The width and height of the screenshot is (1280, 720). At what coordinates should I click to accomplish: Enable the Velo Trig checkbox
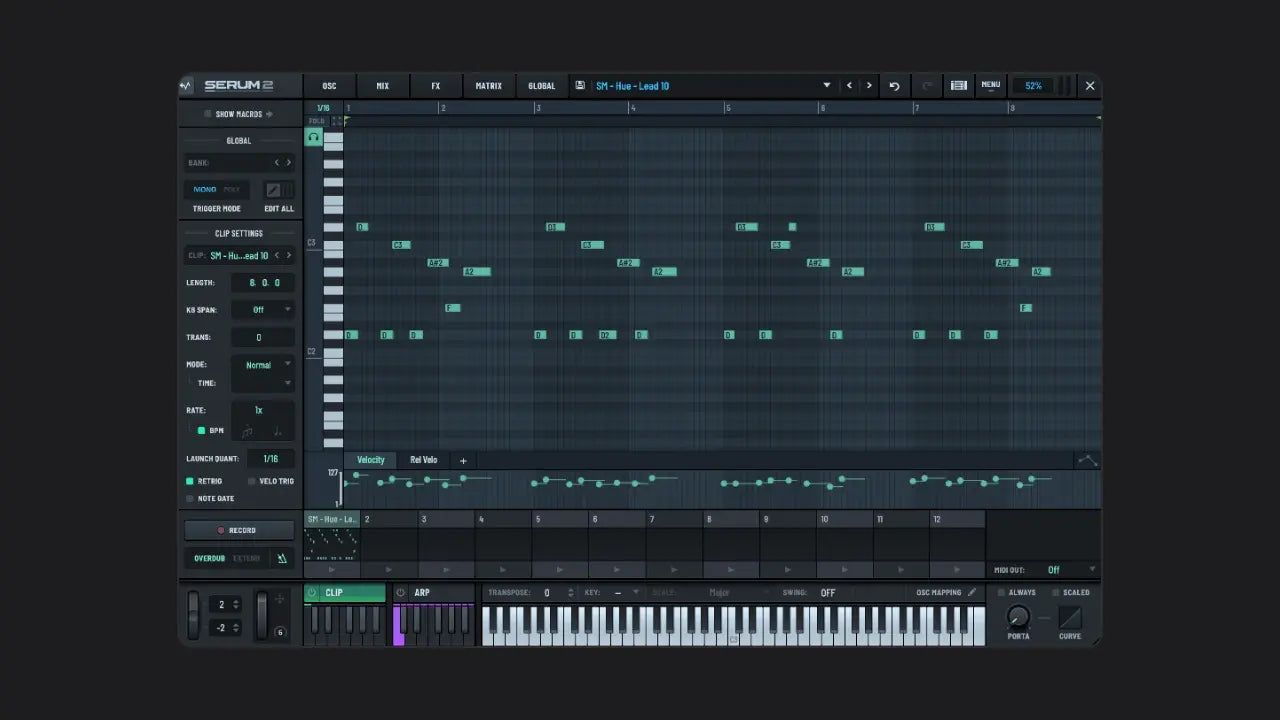251,481
